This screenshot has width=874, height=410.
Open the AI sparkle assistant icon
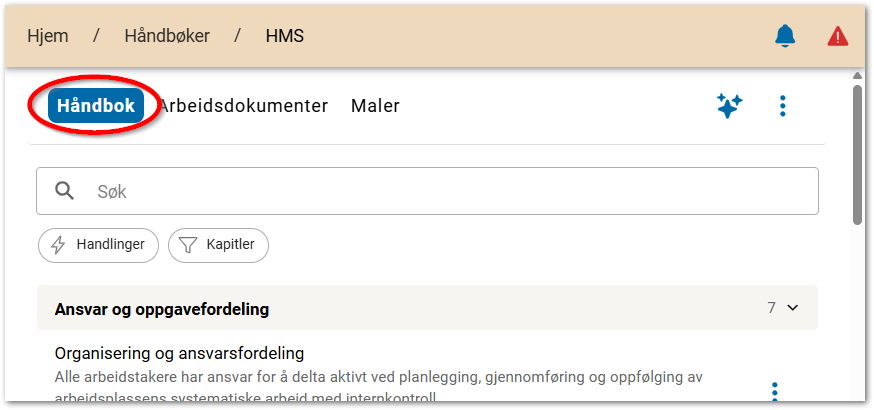click(729, 106)
